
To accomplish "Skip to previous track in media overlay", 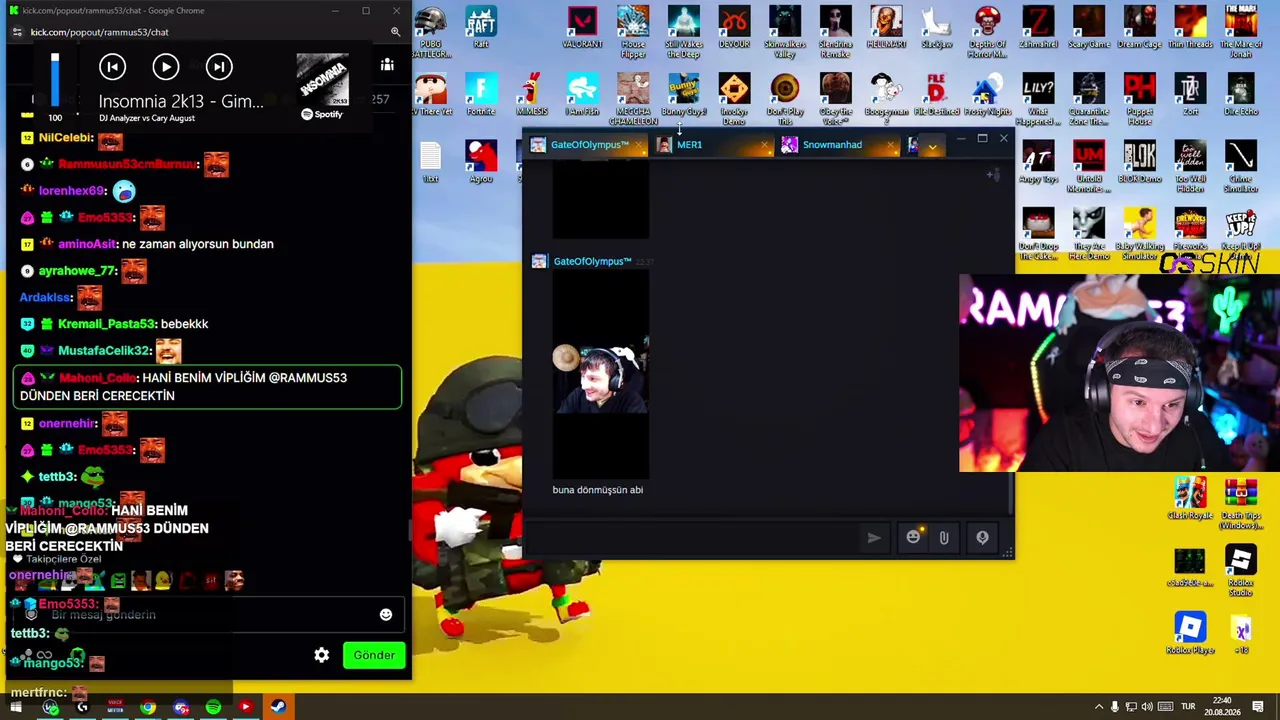I will coord(112,67).
